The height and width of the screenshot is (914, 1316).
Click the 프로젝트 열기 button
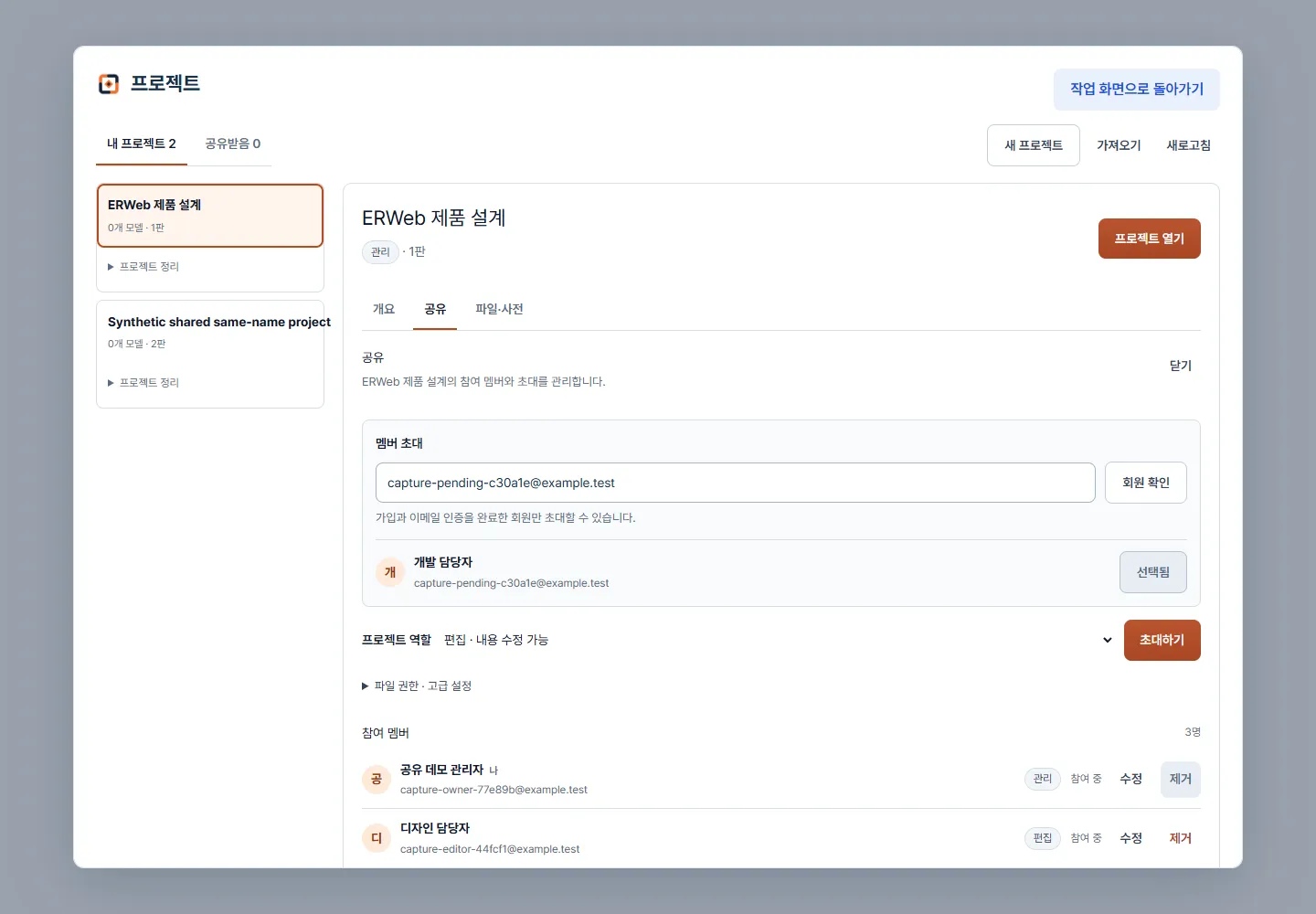pyautogui.click(x=1150, y=239)
